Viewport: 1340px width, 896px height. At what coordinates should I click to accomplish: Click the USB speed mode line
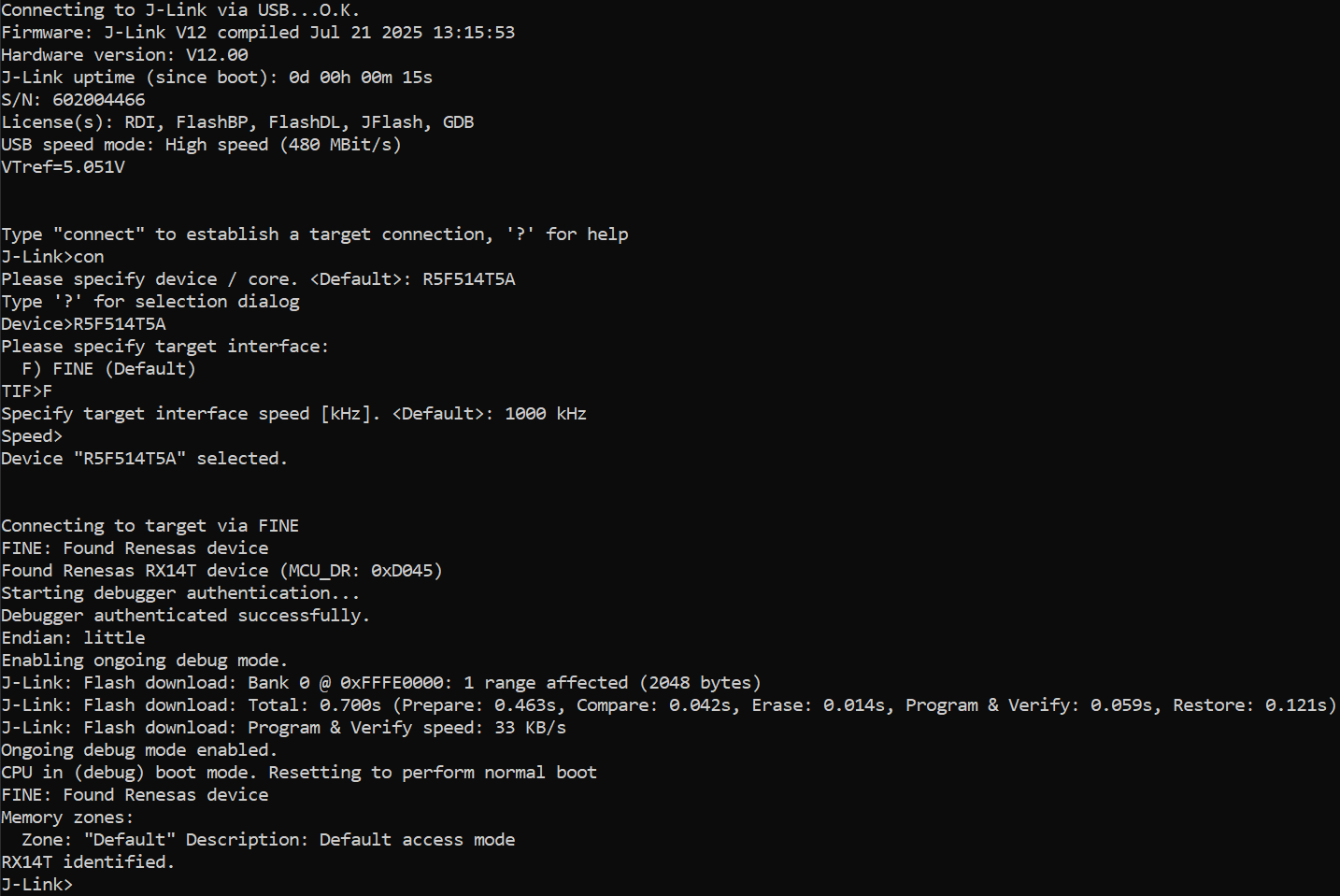pyautogui.click(x=201, y=145)
